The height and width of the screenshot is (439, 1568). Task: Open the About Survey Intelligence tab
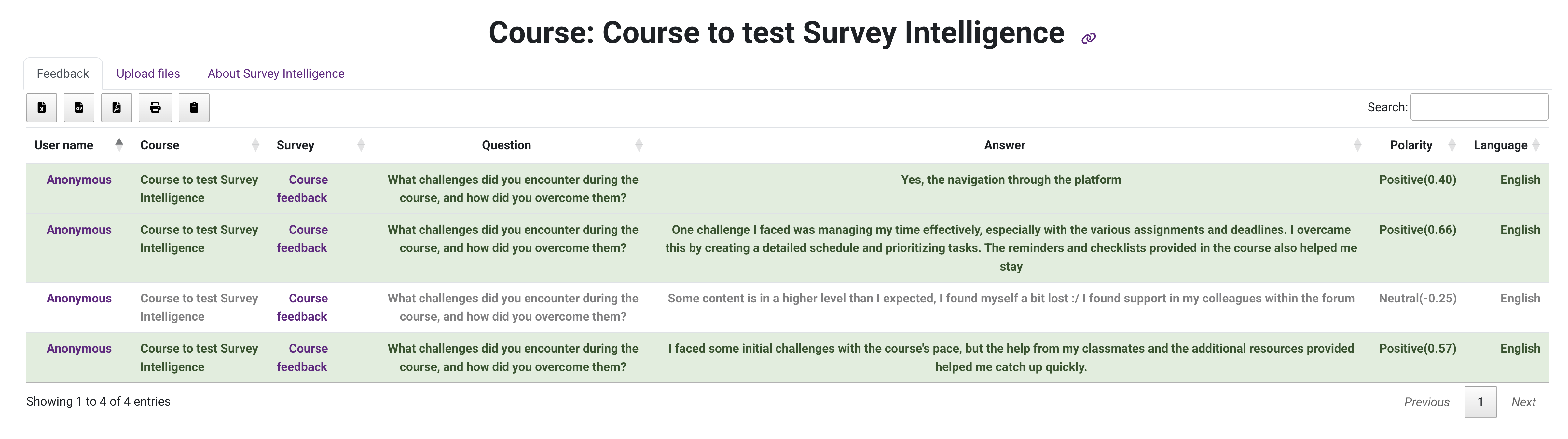click(276, 73)
